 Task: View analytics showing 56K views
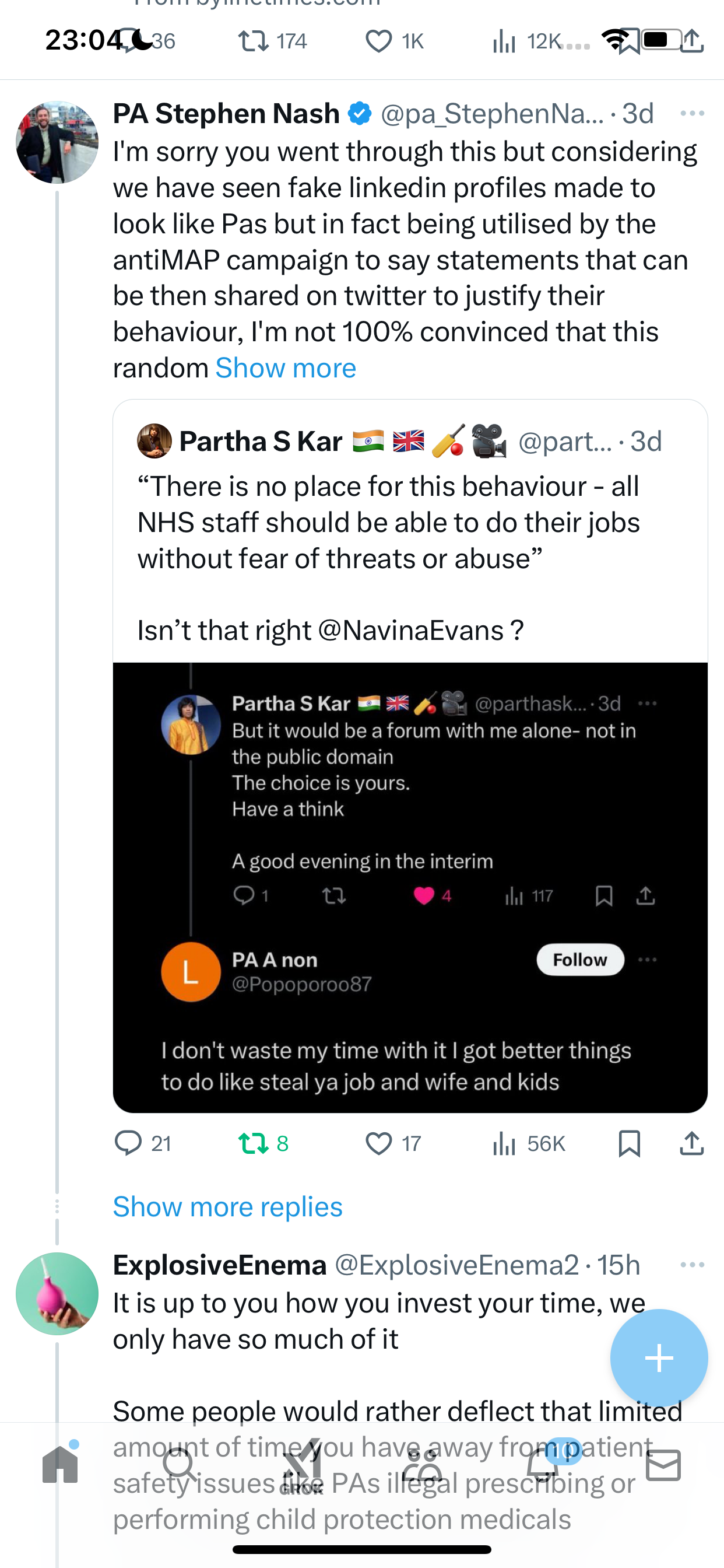click(529, 1144)
